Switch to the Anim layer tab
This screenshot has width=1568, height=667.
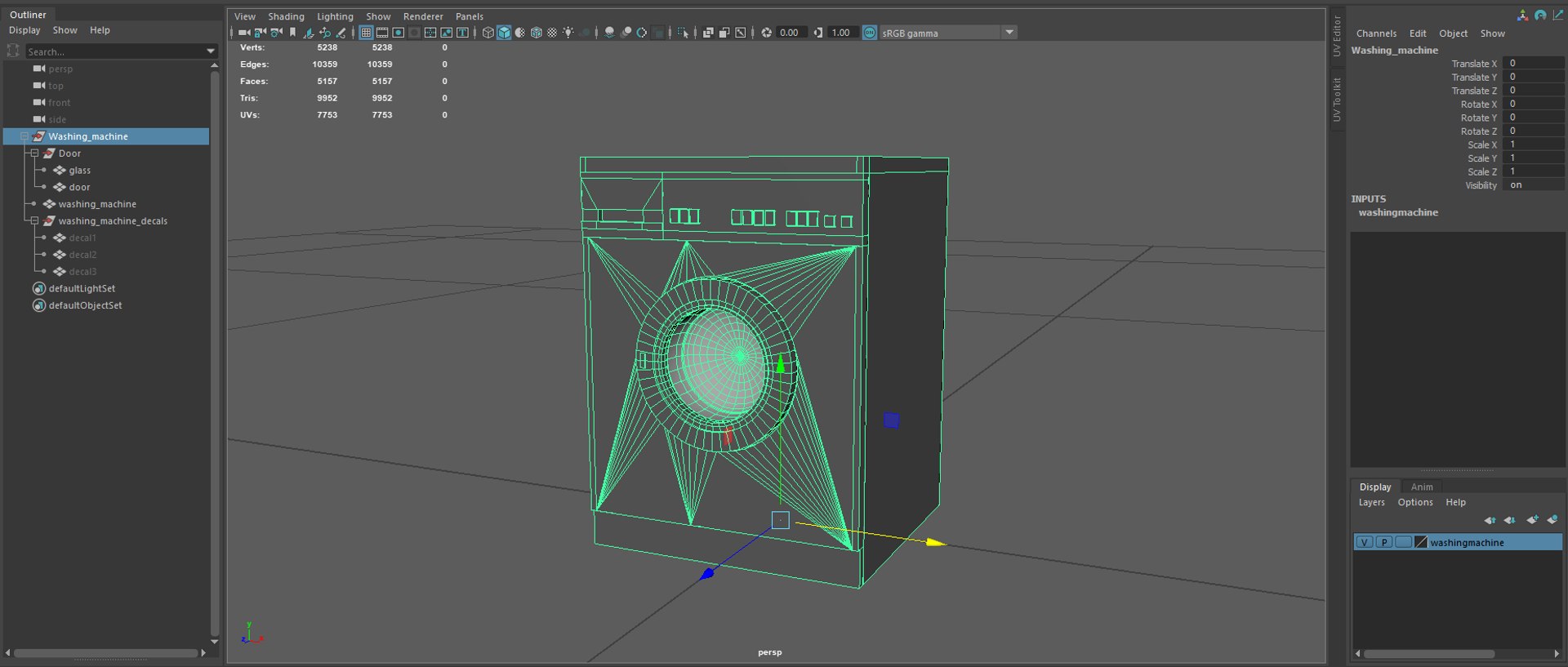click(1422, 487)
